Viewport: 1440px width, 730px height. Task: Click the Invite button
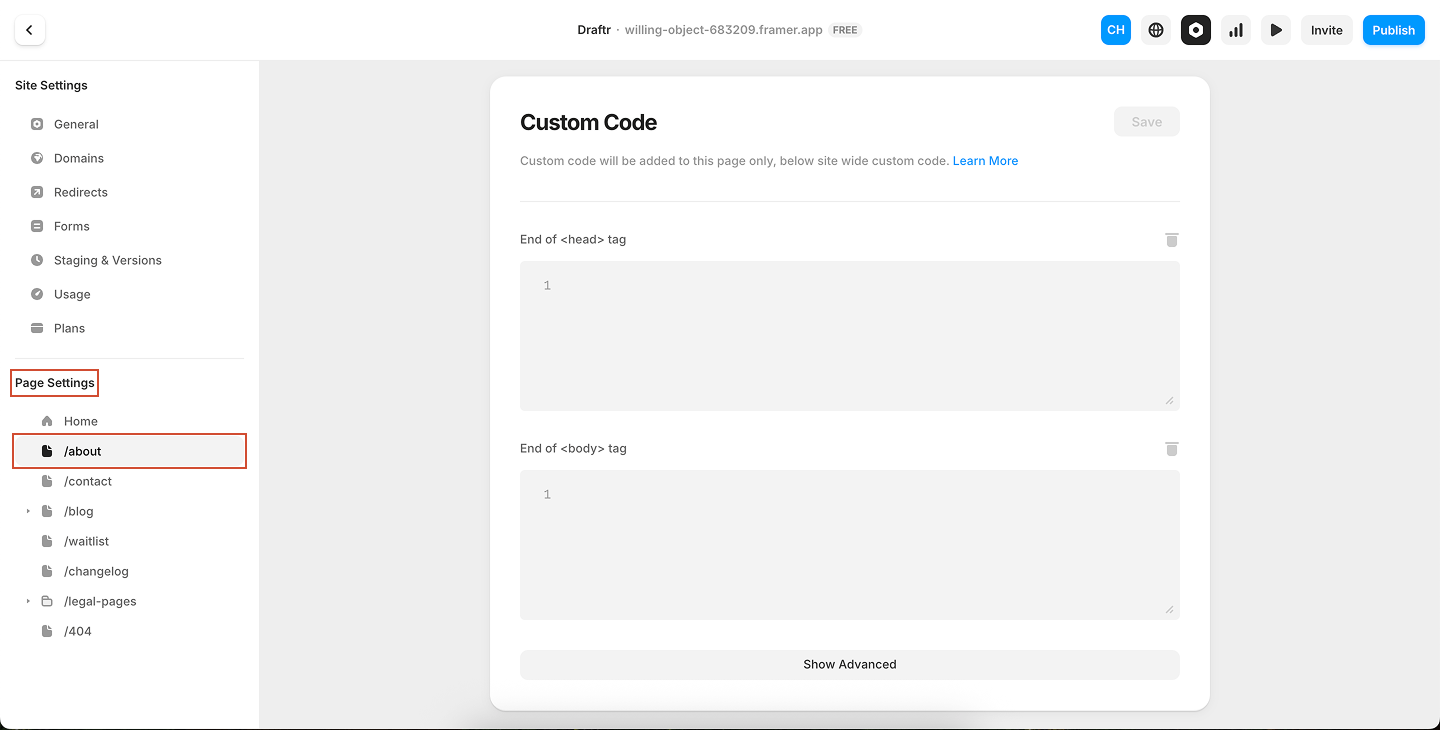coord(1327,30)
